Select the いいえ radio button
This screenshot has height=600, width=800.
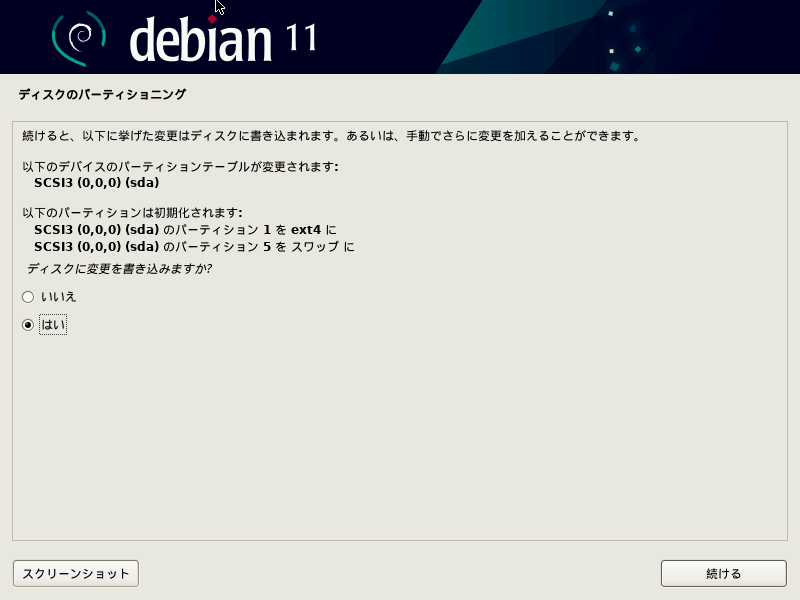pyautogui.click(x=28, y=297)
